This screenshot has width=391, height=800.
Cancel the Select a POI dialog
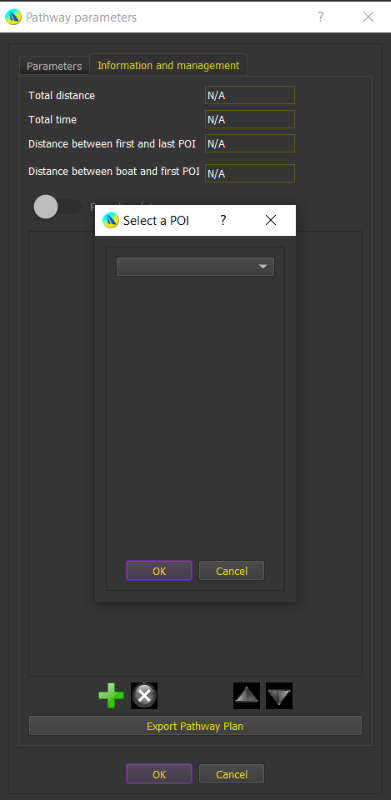pos(232,571)
